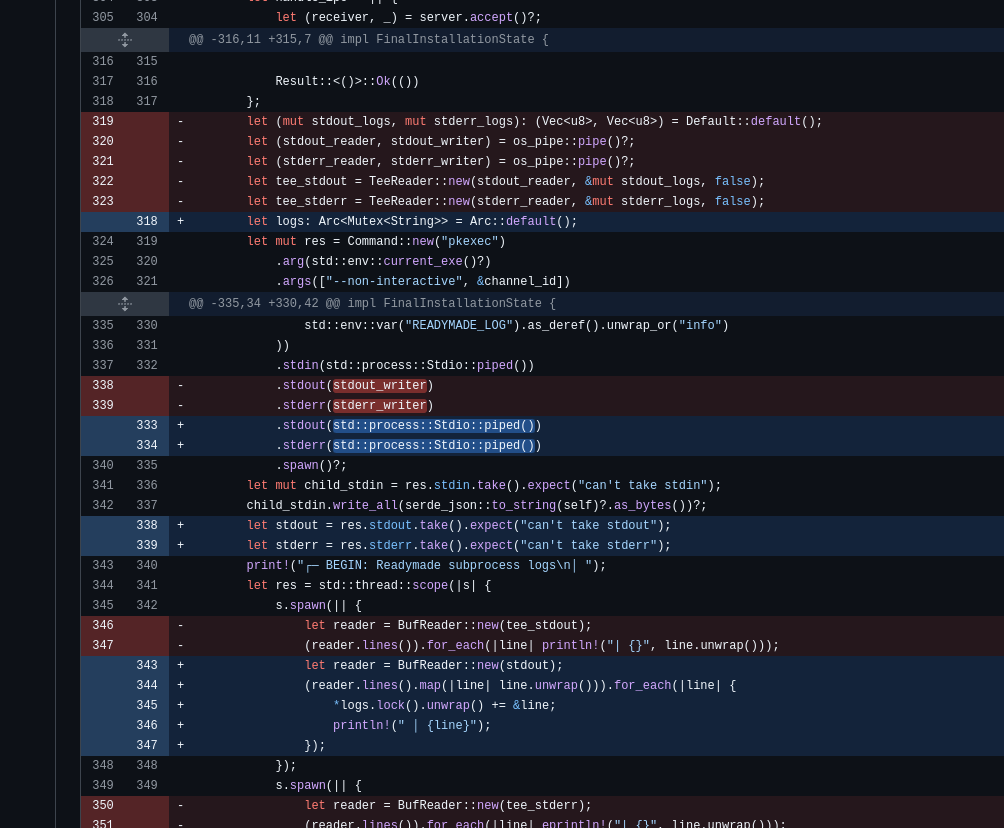This screenshot has width=1004, height=828.
Task: Select new line number 333
Action: coord(147,425)
